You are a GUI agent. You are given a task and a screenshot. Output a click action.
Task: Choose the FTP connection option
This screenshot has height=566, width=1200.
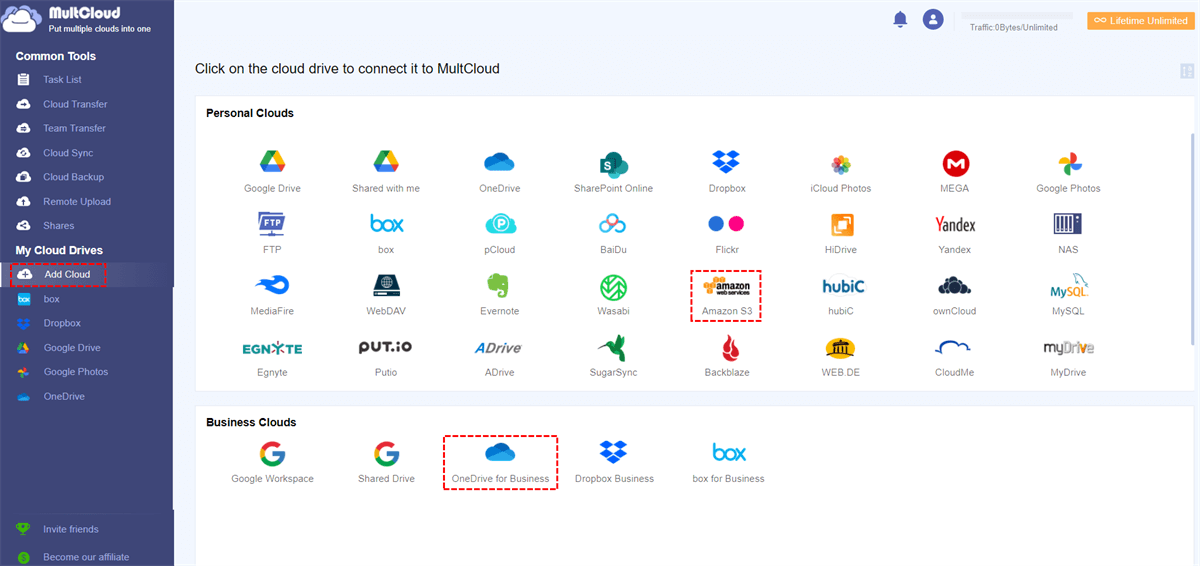click(272, 232)
